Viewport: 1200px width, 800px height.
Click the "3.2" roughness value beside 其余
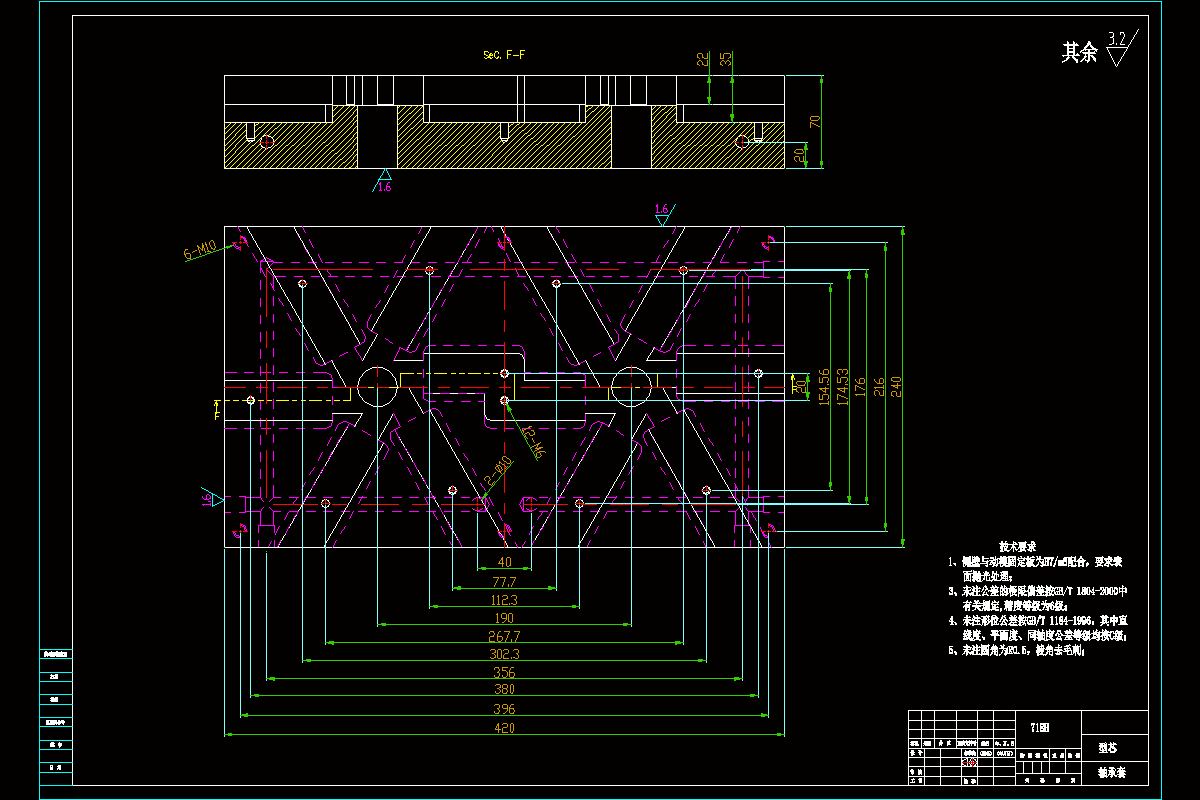(x=1118, y=39)
